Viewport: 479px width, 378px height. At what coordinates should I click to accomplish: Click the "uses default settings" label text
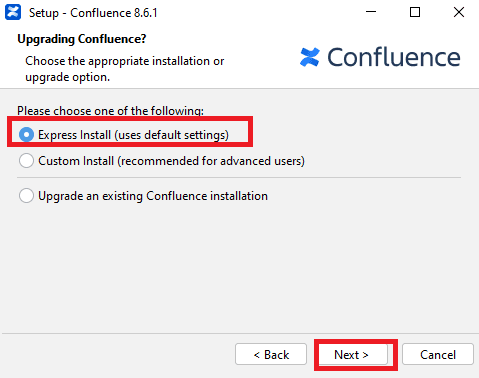pos(172,135)
